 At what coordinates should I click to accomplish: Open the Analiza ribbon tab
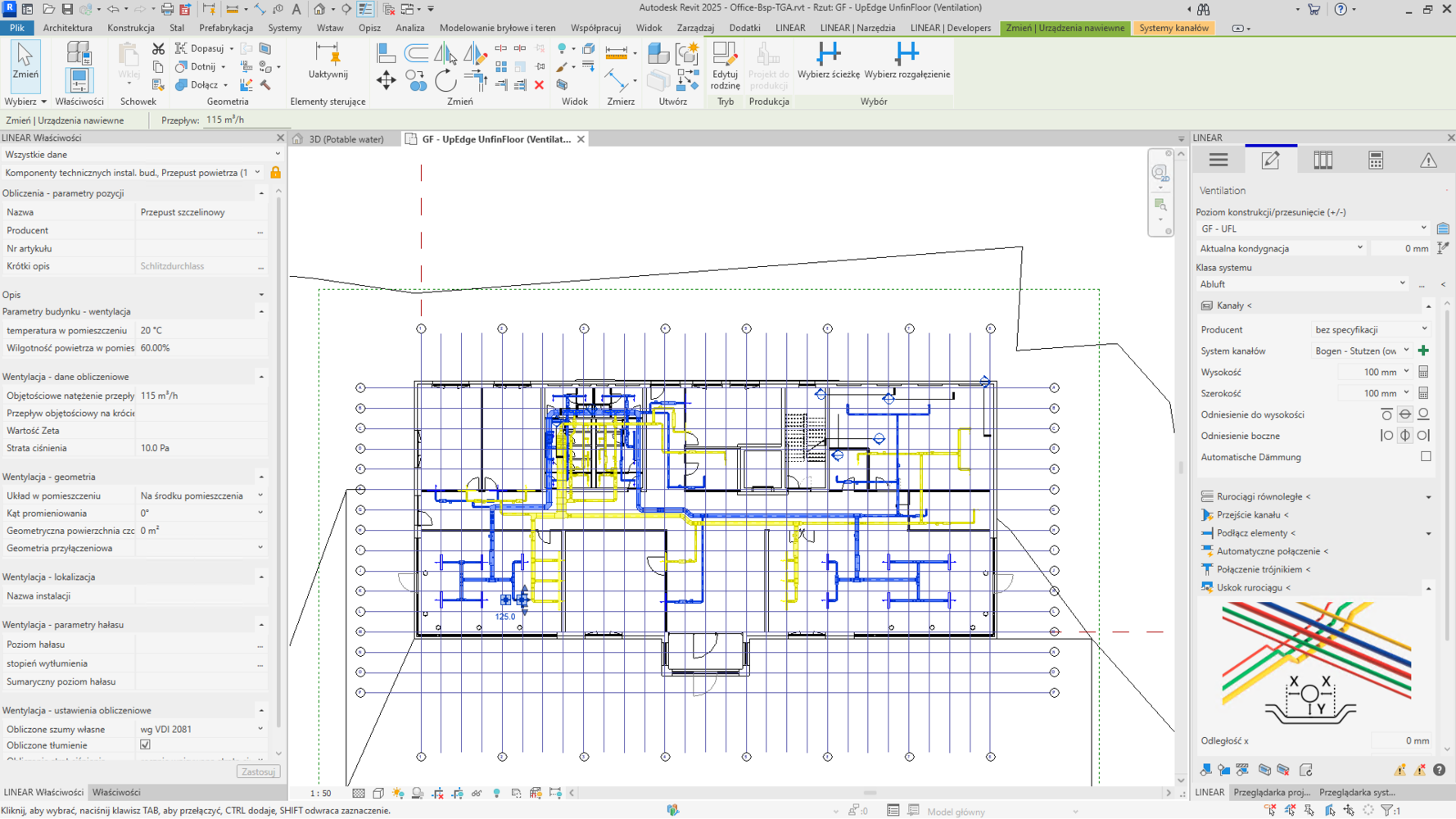pyautogui.click(x=409, y=28)
